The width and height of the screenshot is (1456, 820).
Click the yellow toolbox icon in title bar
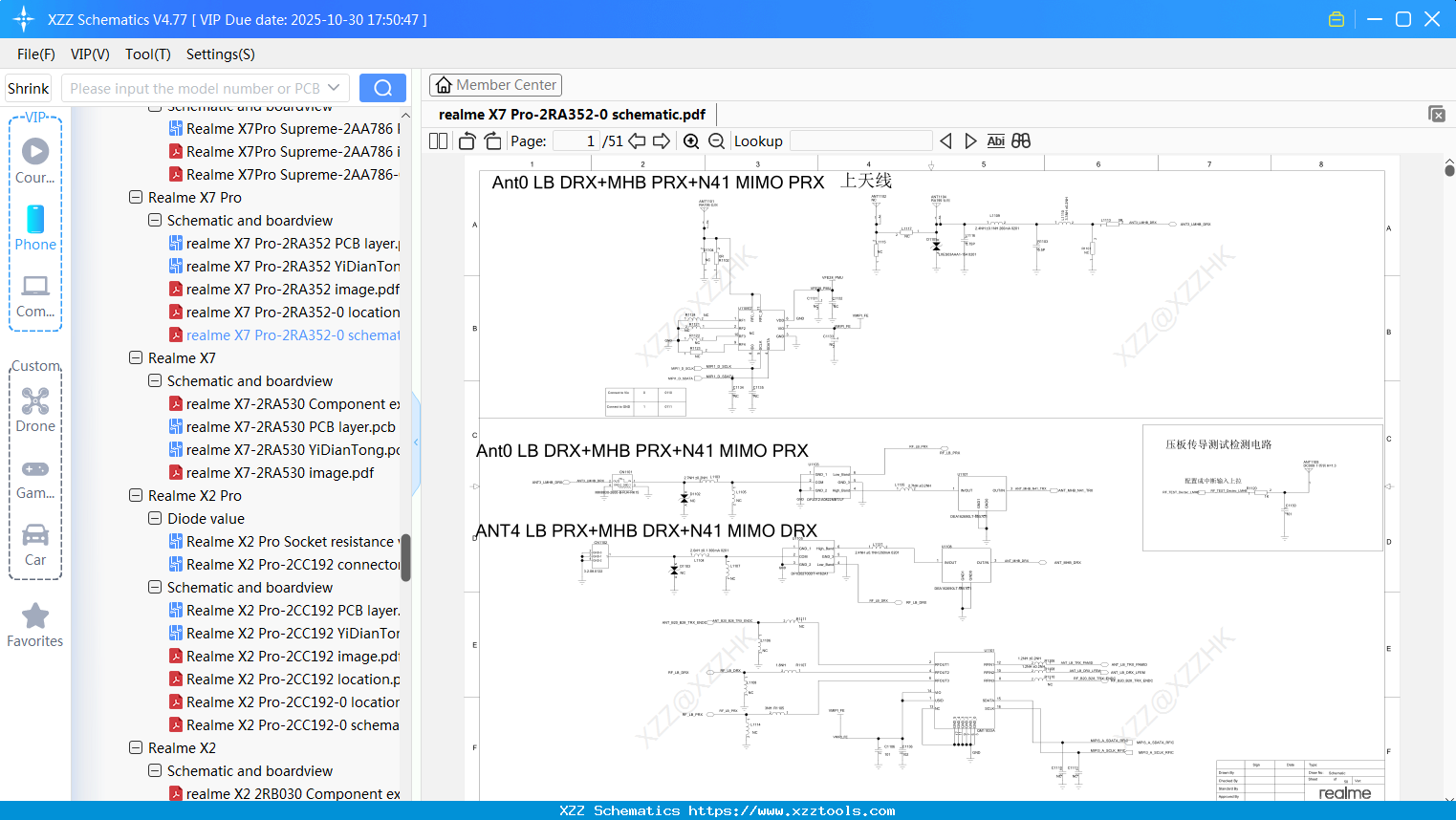[1336, 19]
